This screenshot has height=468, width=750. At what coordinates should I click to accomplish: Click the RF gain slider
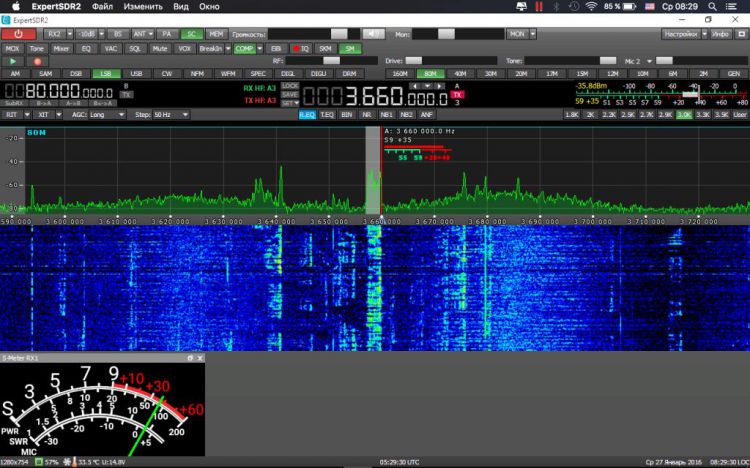(331, 61)
